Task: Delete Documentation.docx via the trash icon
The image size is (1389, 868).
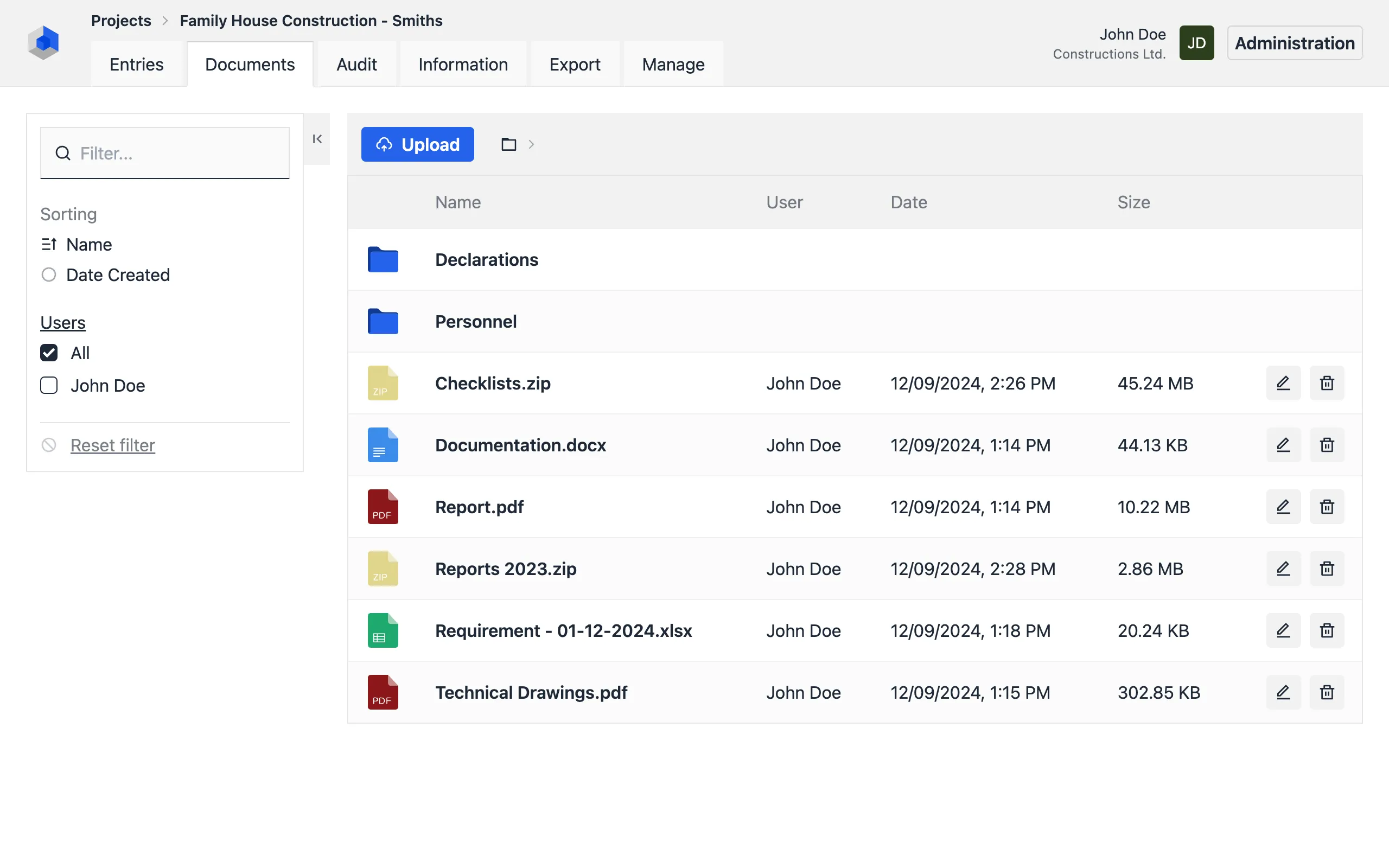Action: [1327, 445]
